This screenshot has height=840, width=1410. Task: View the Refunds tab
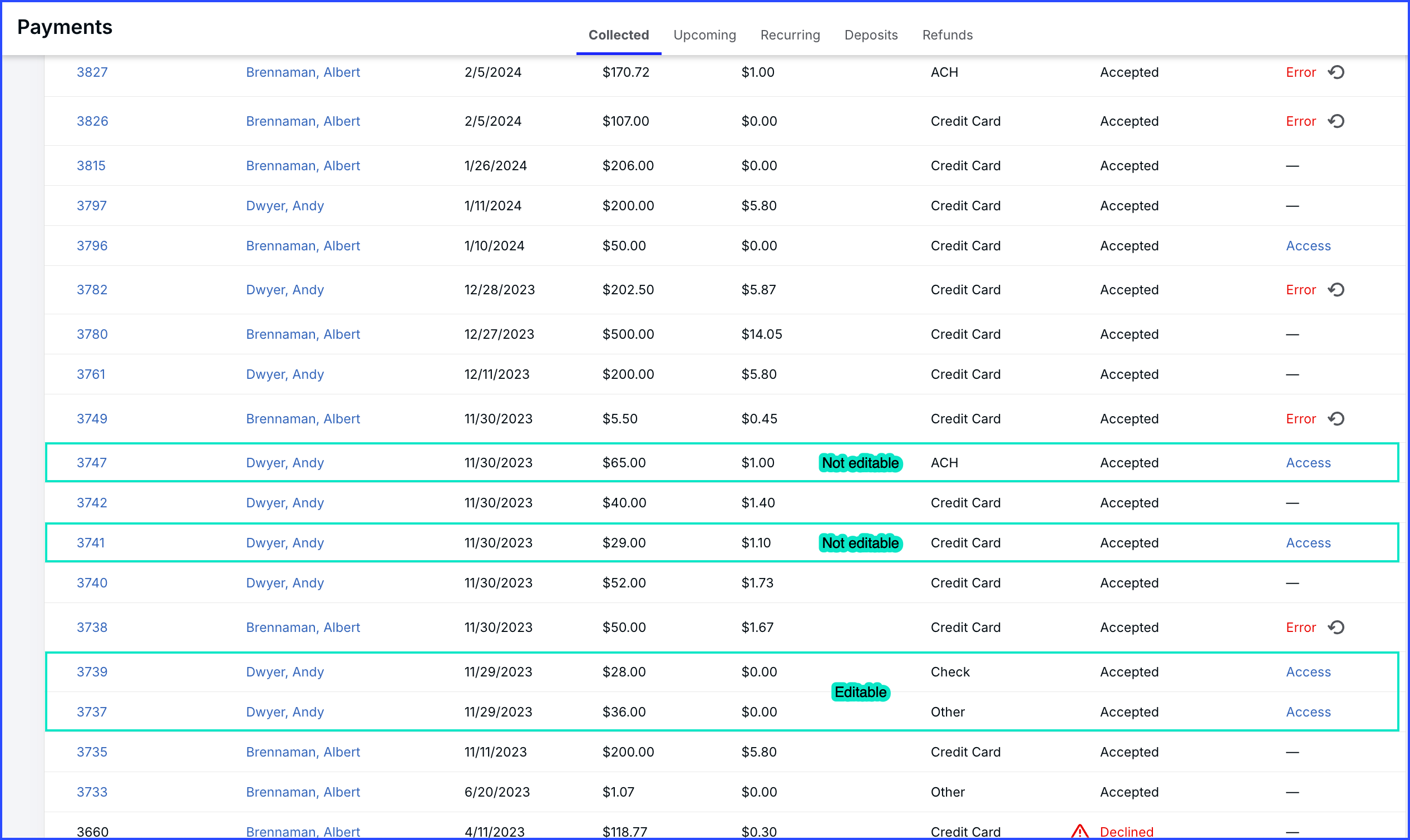[x=948, y=35]
